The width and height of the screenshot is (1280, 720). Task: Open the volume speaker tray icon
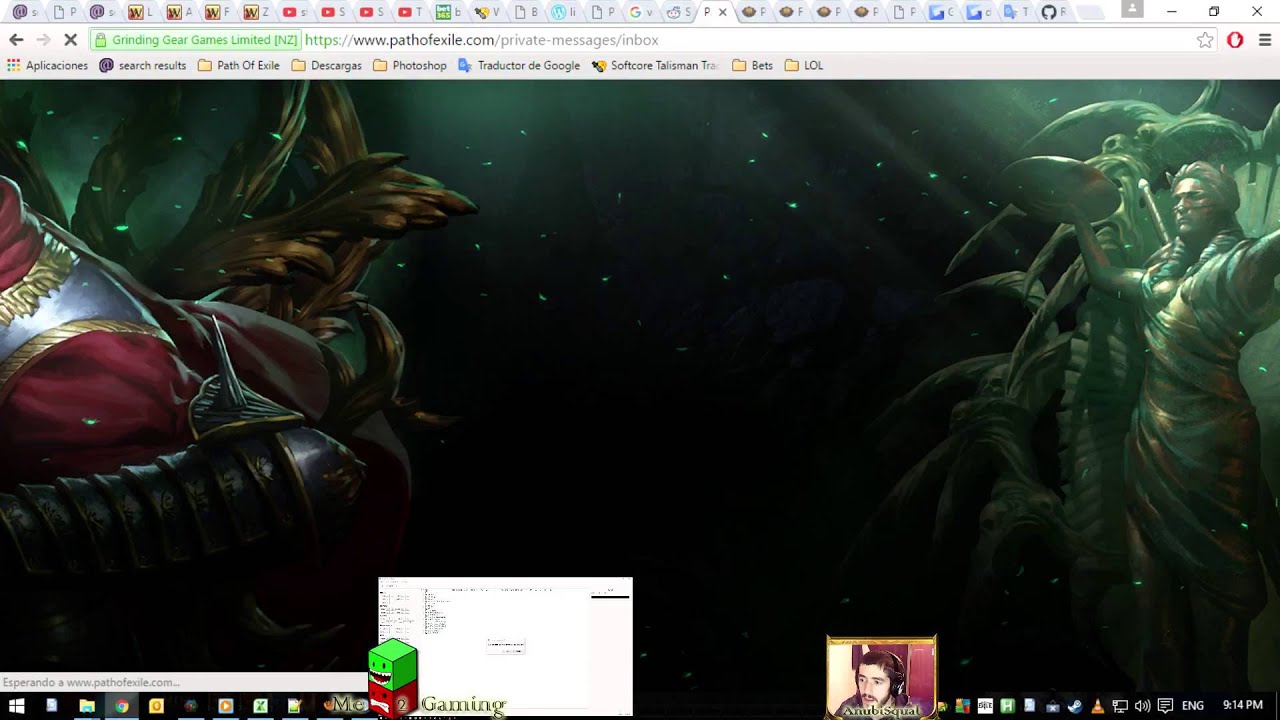[x=1142, y=706]
